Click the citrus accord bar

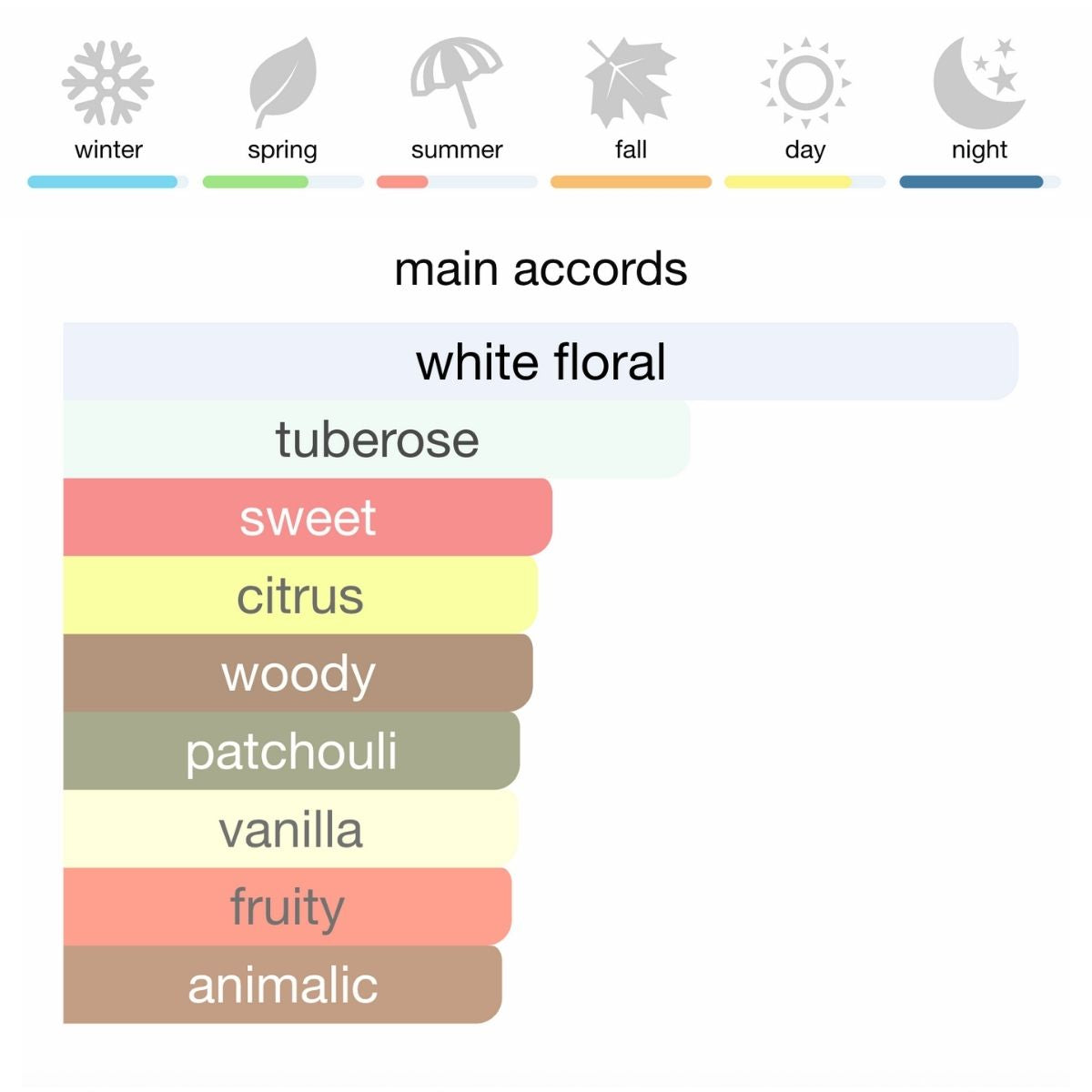point(300,595)
